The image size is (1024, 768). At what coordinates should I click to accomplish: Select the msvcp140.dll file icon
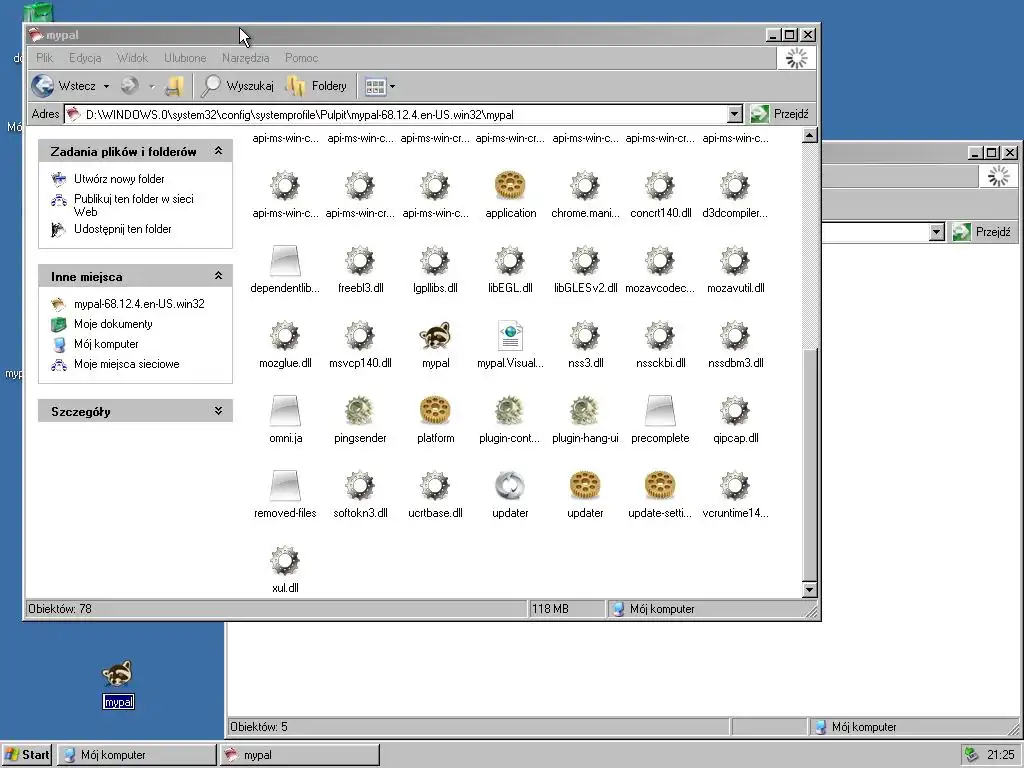pos(360,336)
